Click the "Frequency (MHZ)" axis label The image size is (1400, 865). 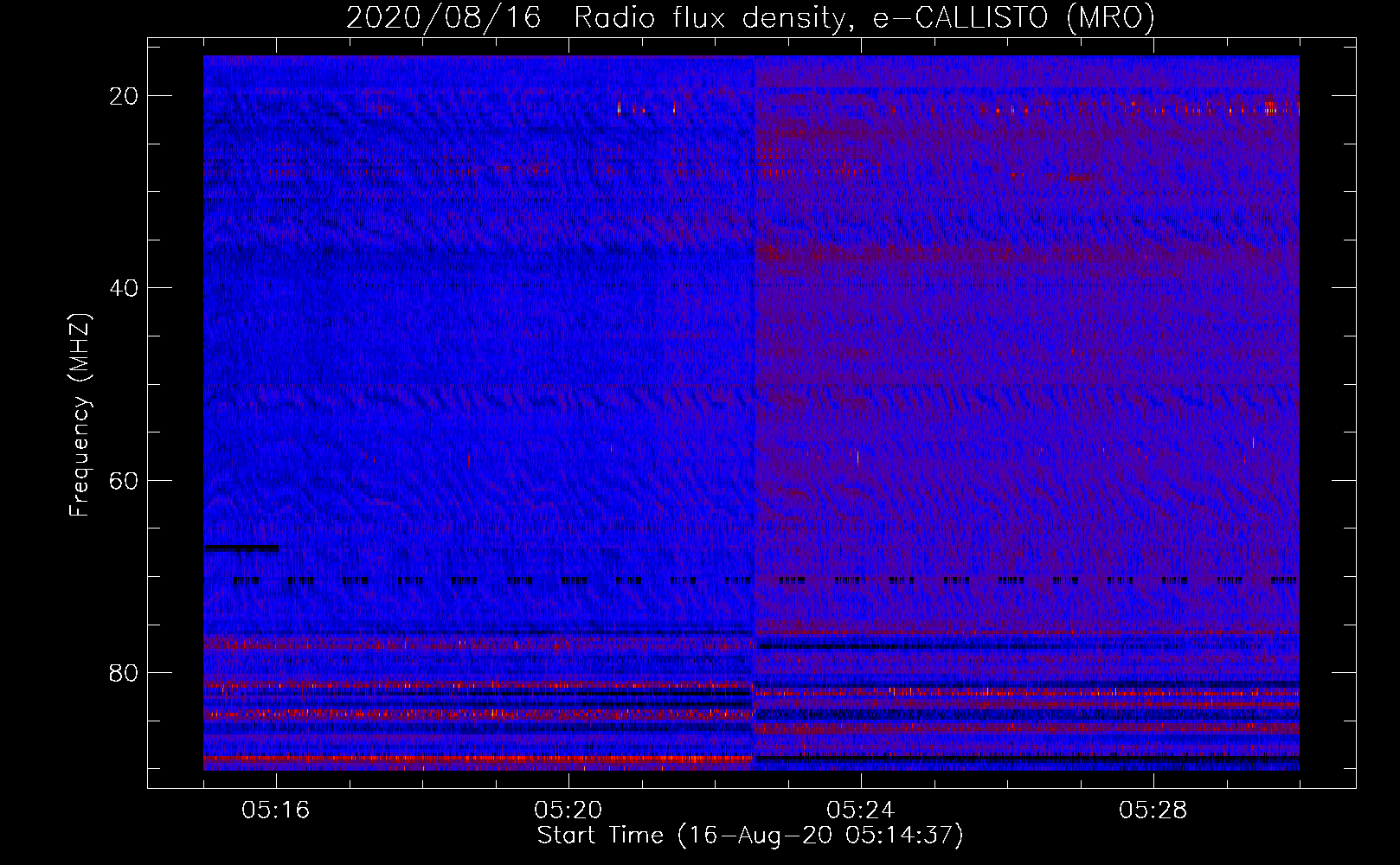click(80, 415)
